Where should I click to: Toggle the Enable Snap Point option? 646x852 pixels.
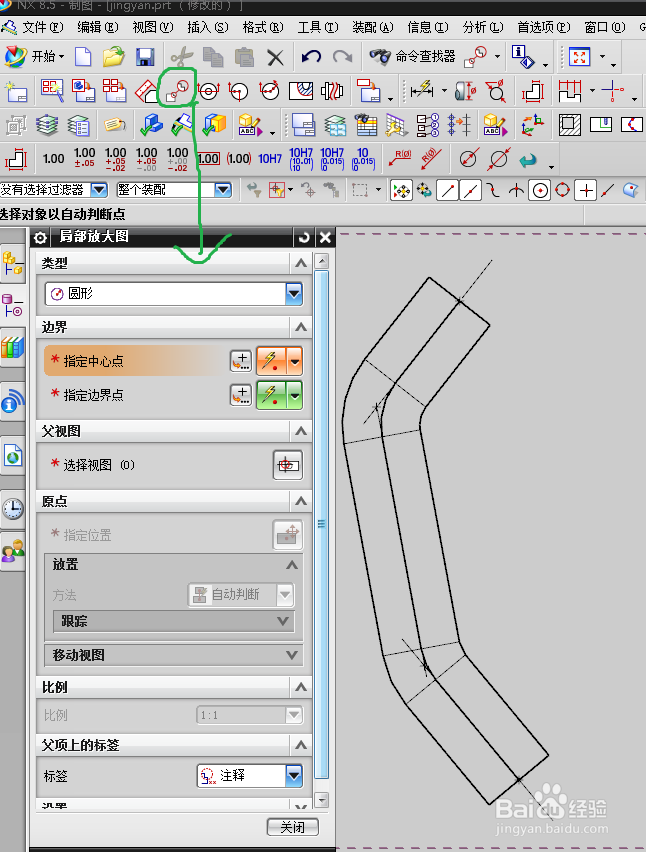point(402,191)
